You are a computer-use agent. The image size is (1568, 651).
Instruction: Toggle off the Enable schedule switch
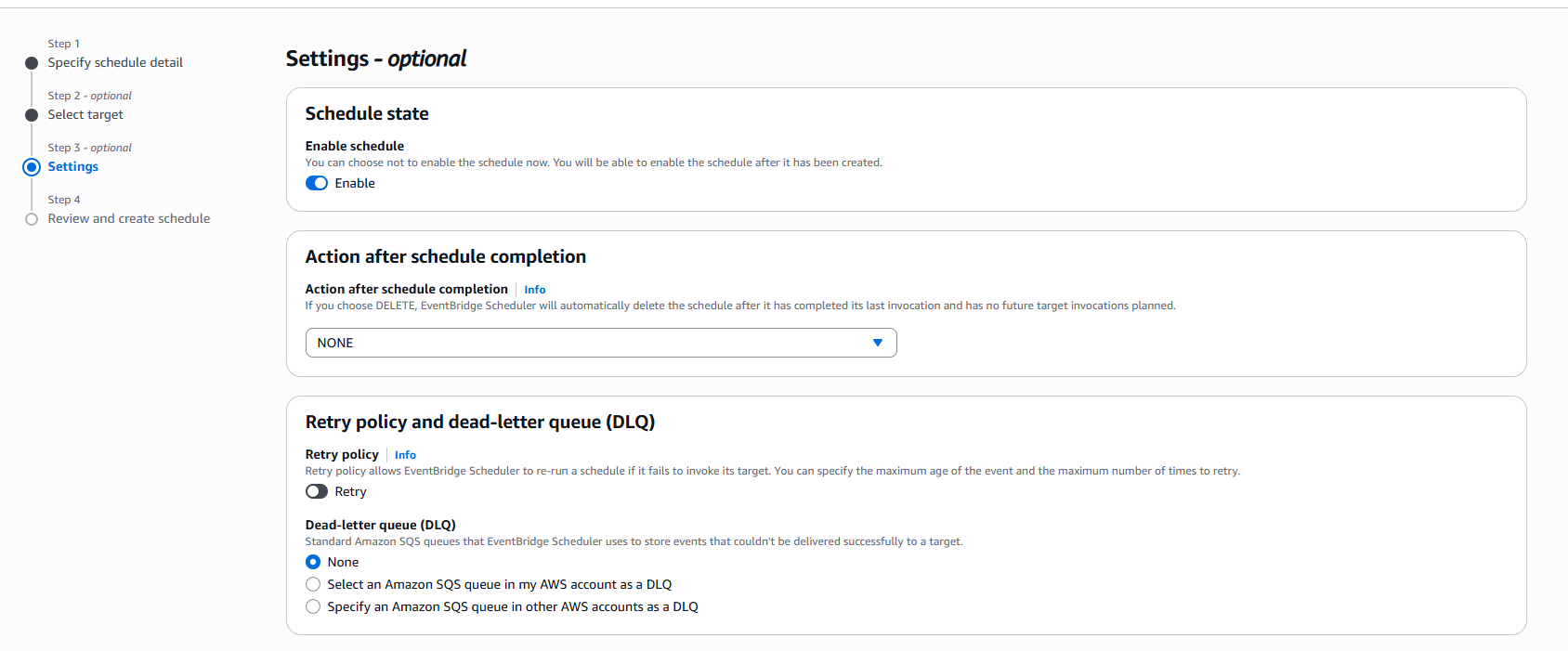tap(317, 183)
